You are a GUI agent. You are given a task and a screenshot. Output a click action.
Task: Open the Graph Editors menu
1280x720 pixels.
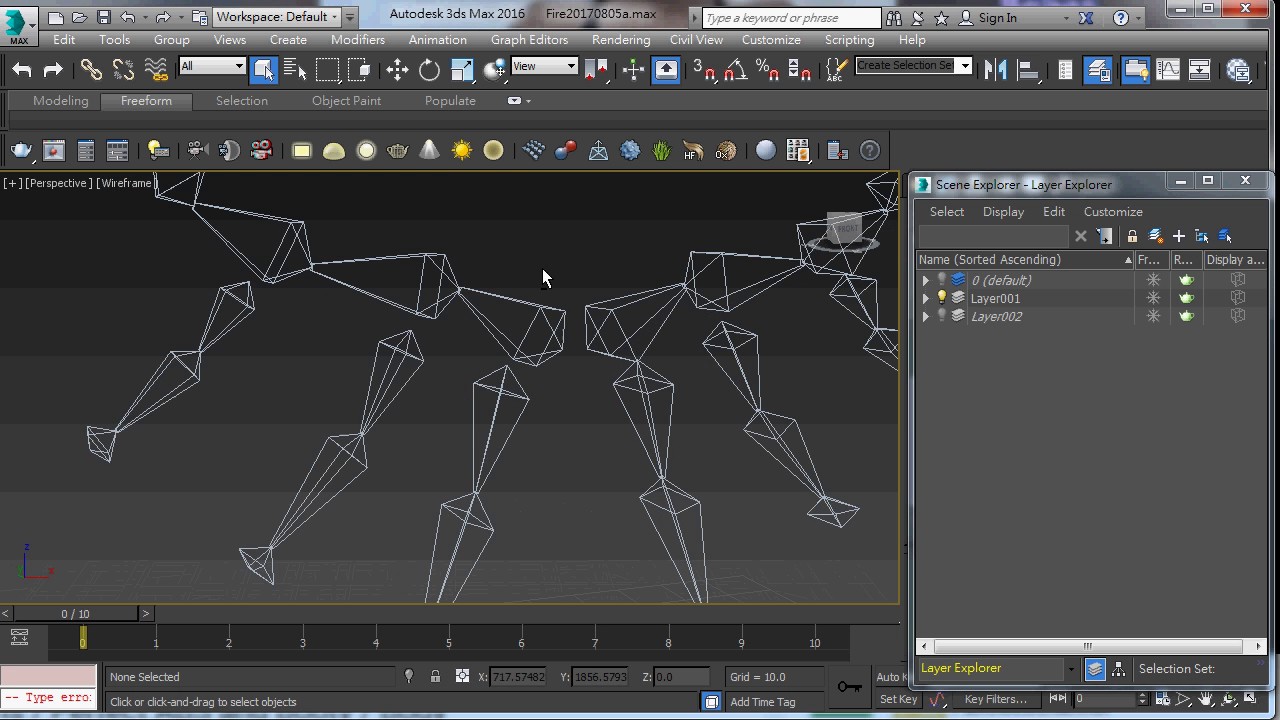pos(529,40)
